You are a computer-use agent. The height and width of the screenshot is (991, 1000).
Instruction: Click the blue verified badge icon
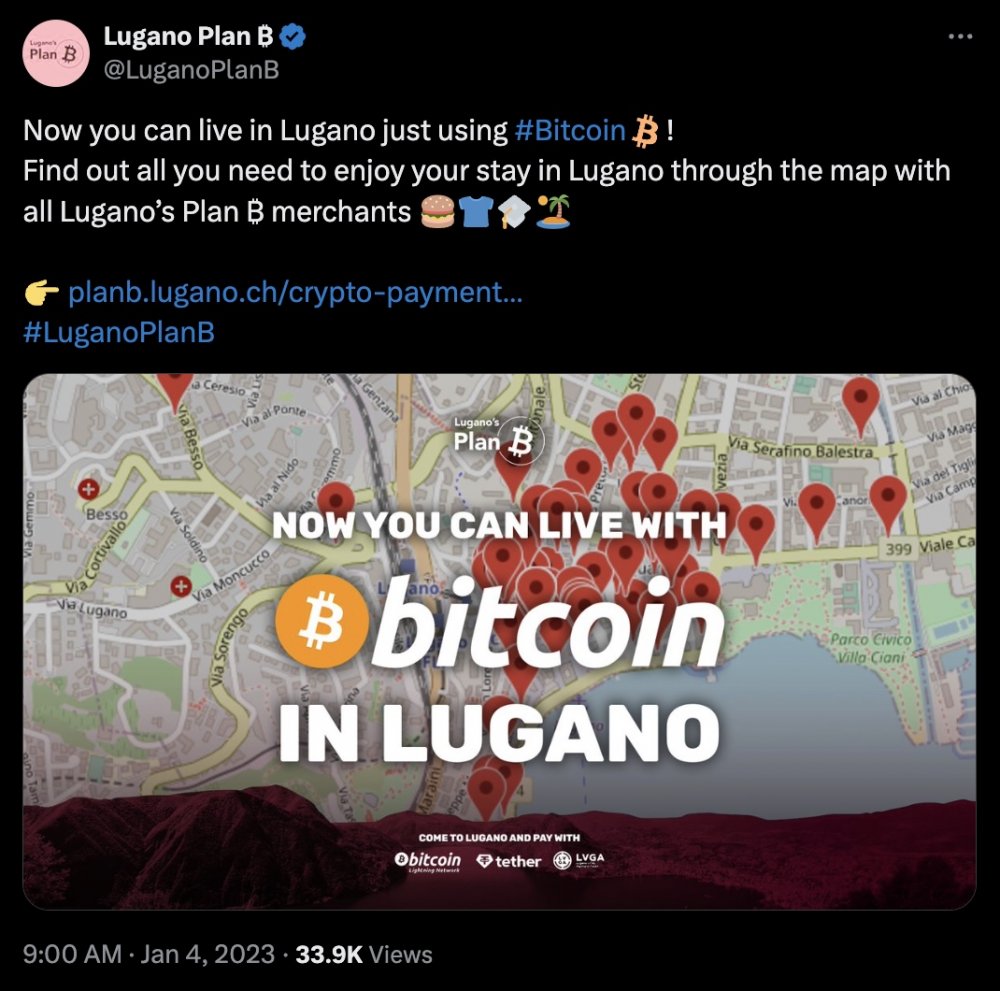click(x=293, y=36)
